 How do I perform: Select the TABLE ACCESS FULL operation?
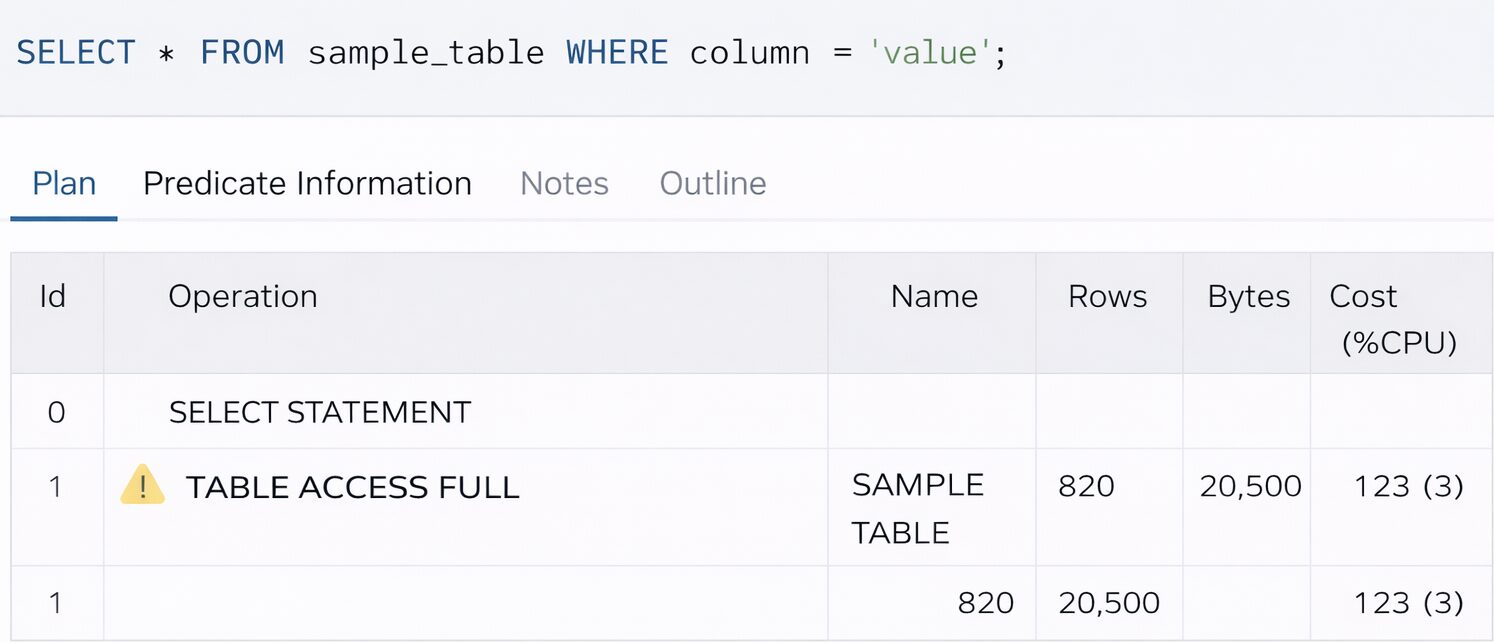click(x=352, y=487)
